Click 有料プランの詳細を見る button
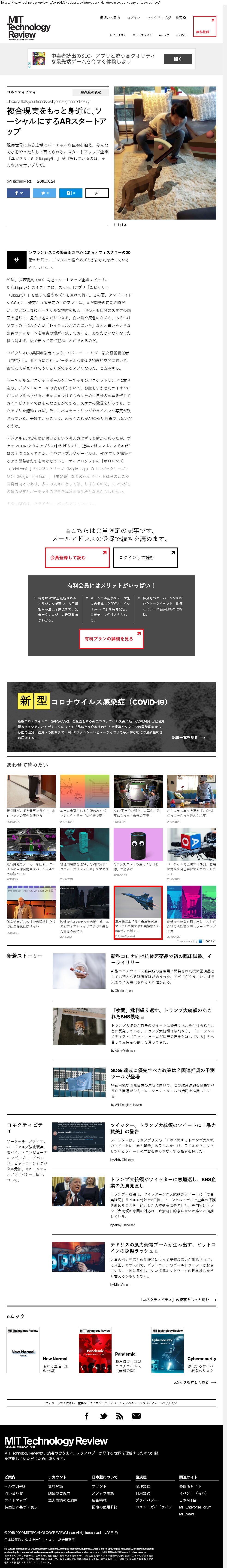This screenshot has height=1568, width=227. pyautogui.click(x=111, y=639)
